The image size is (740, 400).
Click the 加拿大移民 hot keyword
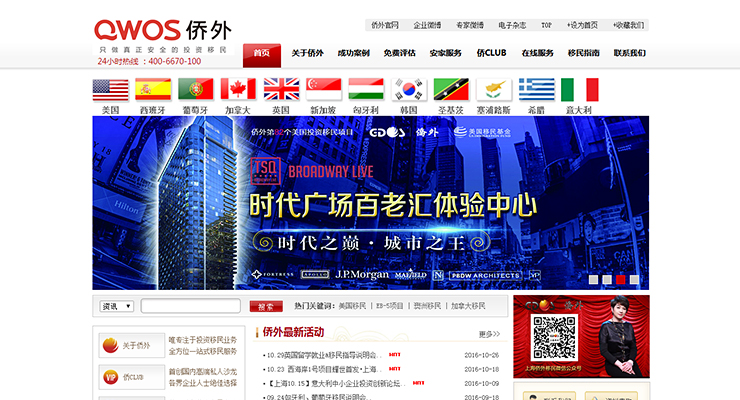pos(468,306)
